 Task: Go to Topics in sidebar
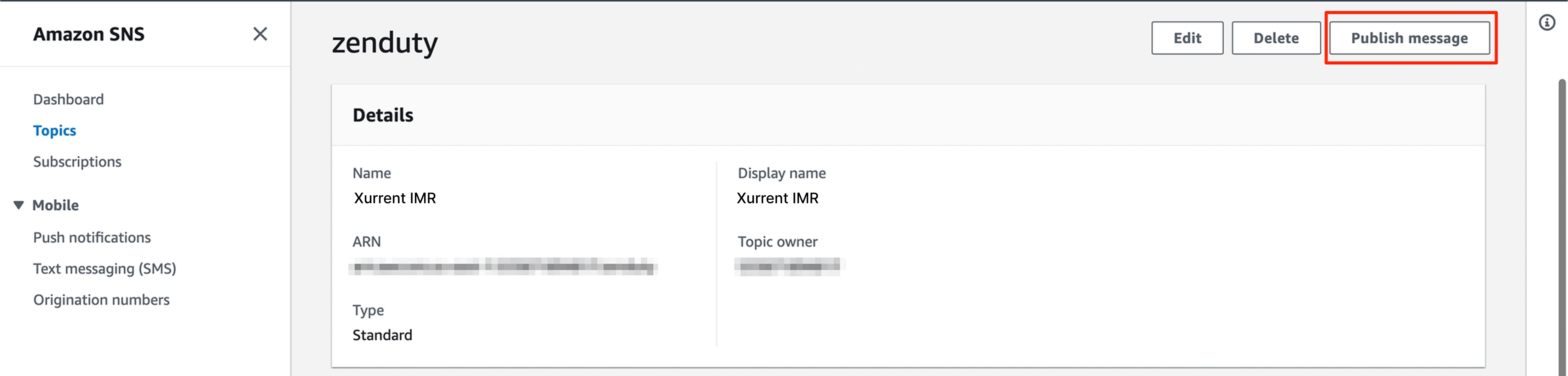[54, 130]
